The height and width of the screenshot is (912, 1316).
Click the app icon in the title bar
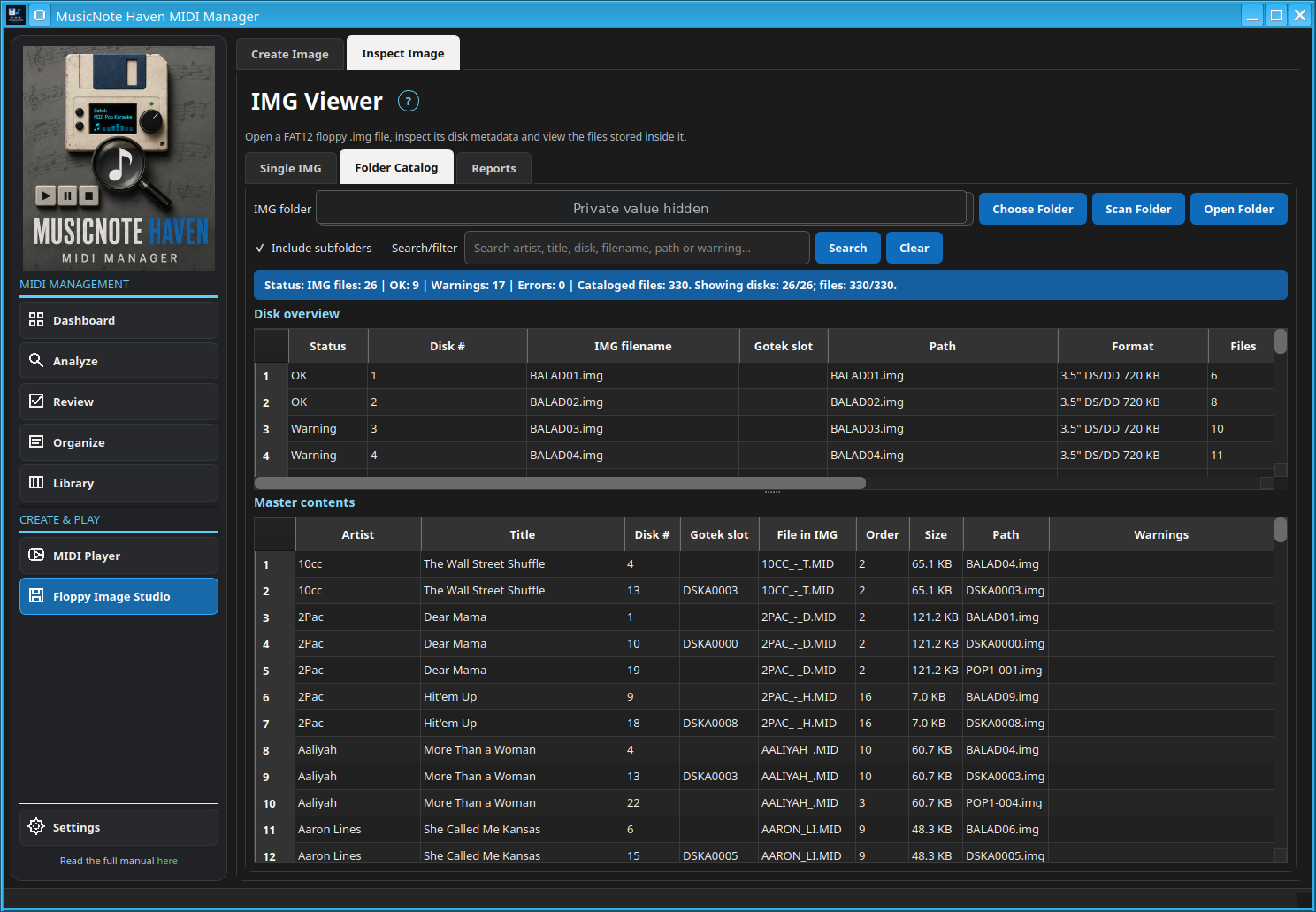tap(15, 15)
